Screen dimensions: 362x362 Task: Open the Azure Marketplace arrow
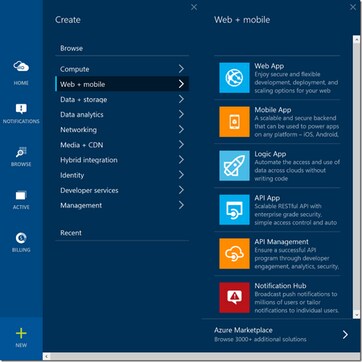345,335
